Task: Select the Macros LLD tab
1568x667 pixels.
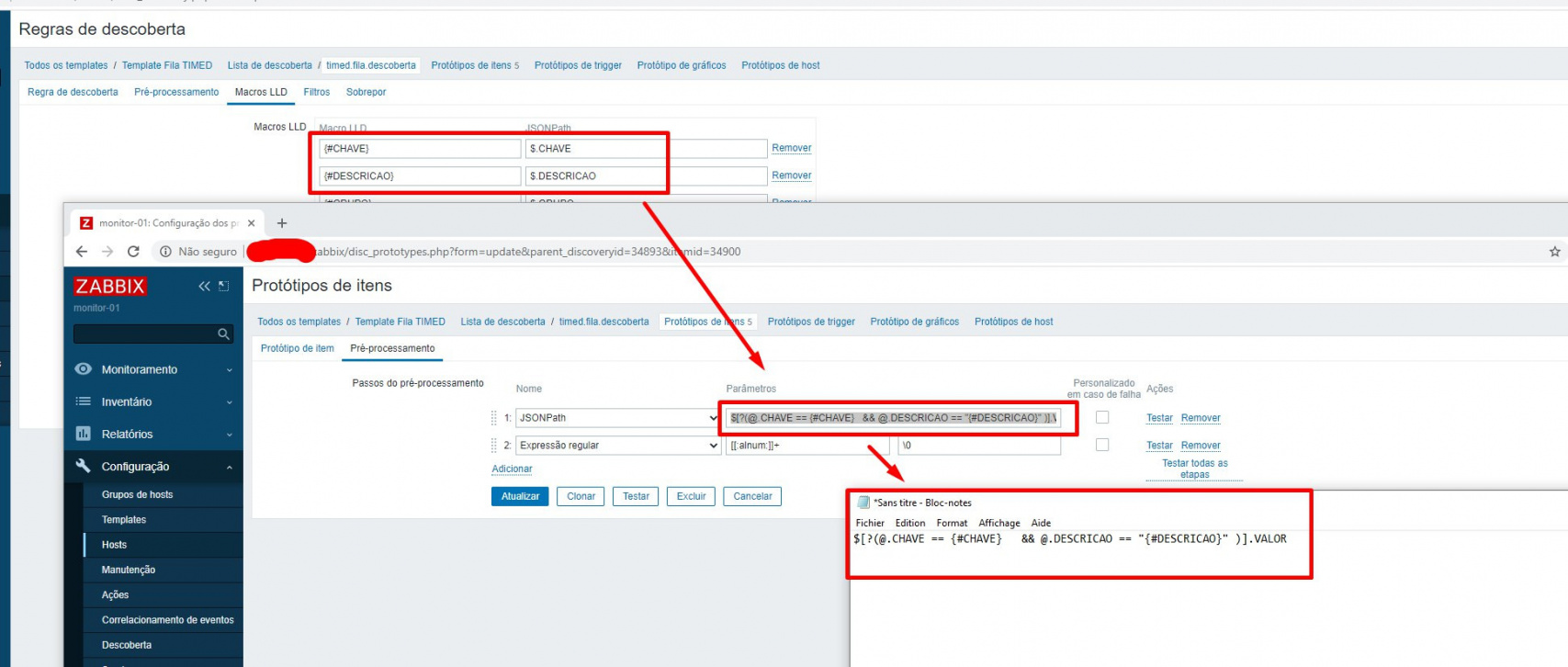Action: [x=261, y=92]
